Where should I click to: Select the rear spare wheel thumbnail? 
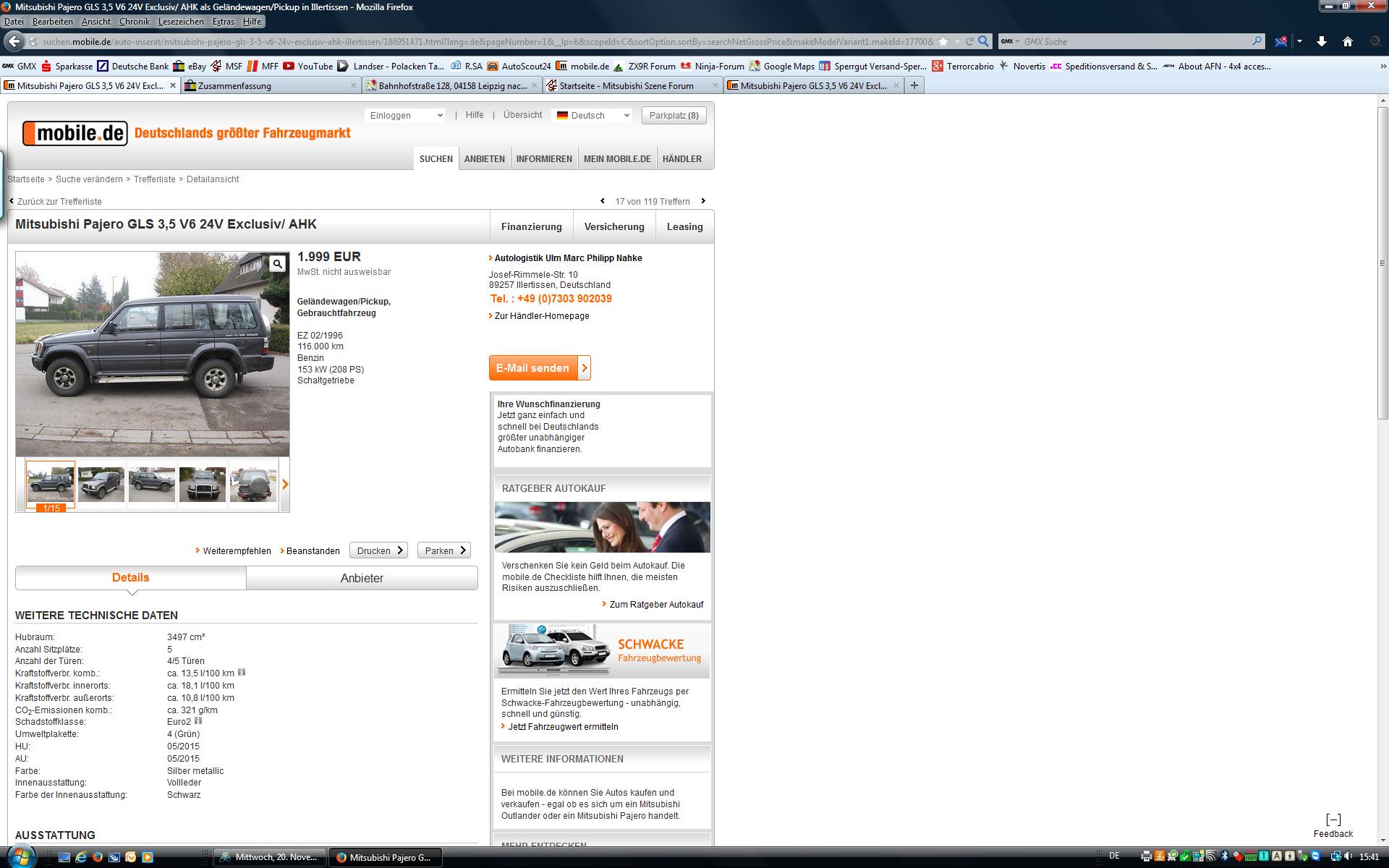click(252, 484)
